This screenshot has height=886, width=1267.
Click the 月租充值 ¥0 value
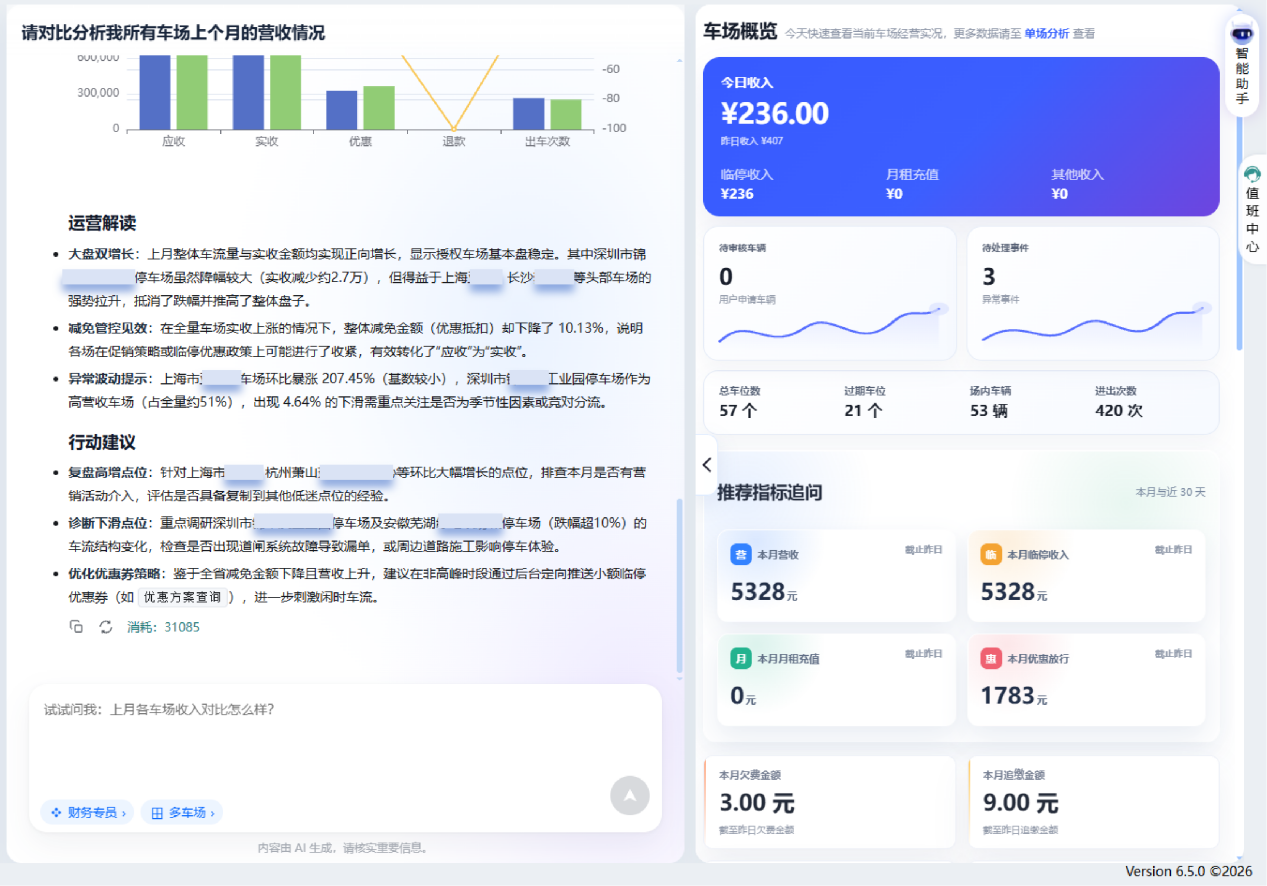[894, 194]
